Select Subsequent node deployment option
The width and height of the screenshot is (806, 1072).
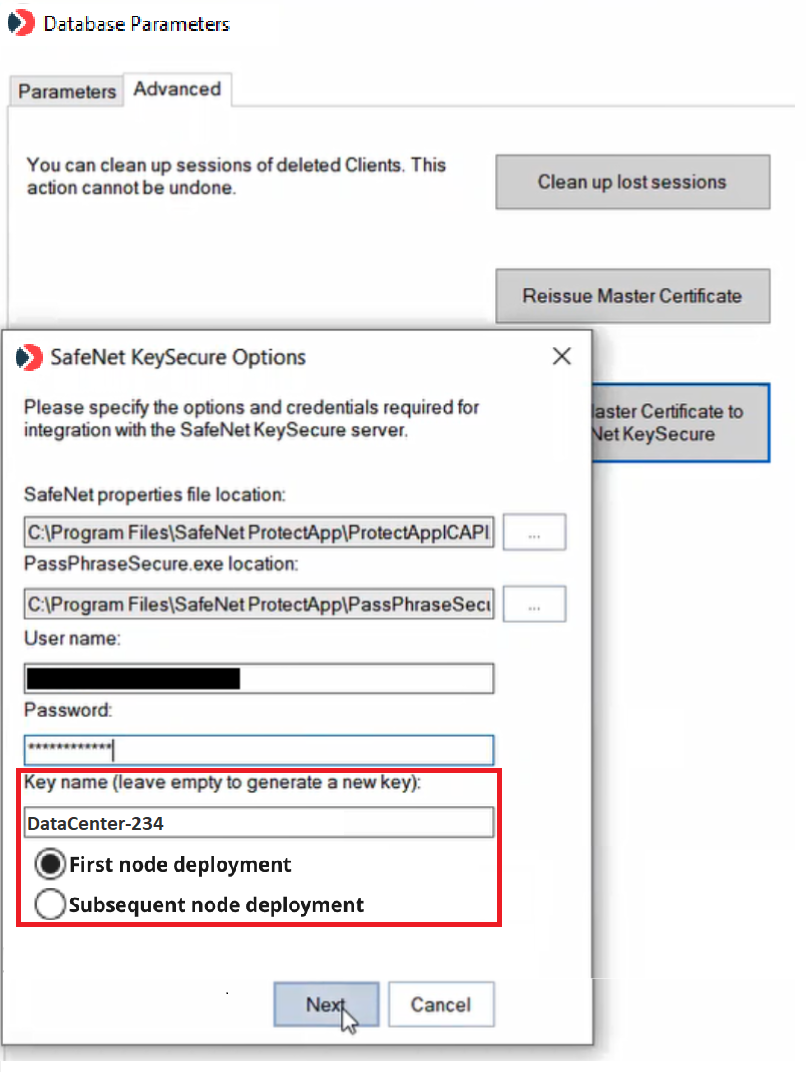point(49,905)
